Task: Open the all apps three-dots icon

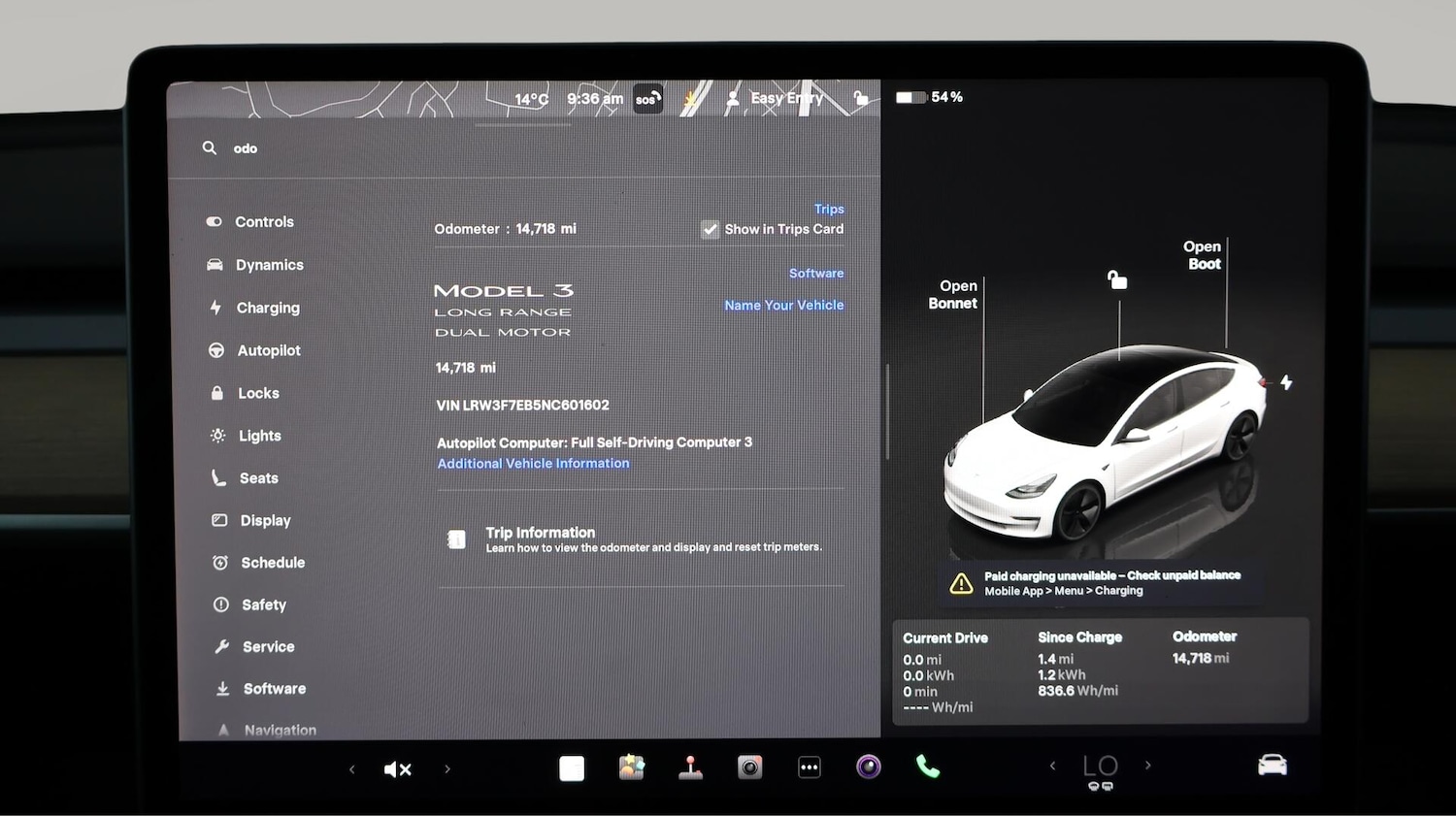Action: 810,767
